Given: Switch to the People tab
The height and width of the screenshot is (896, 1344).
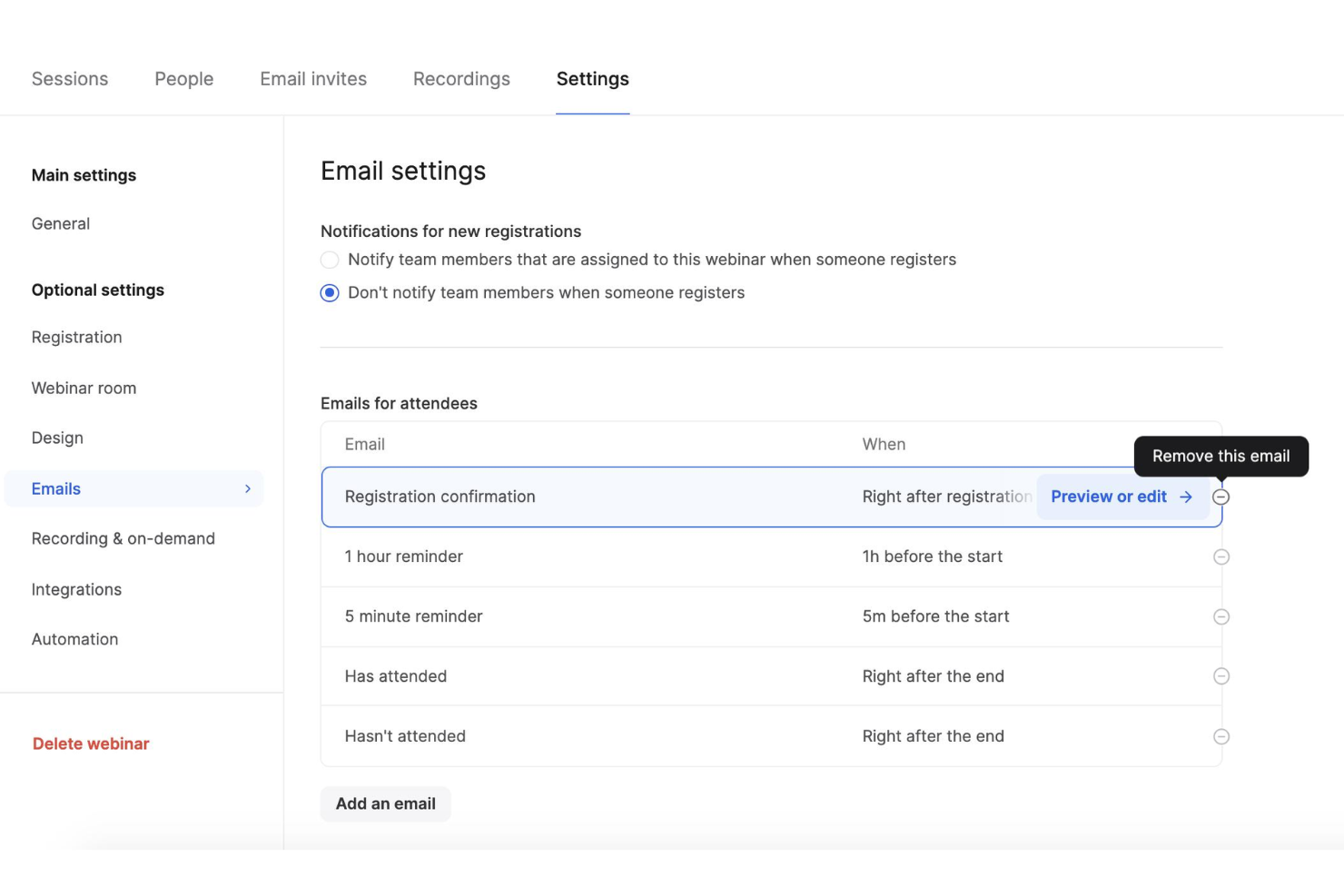Looking at the screenshot, I should tap(183, 79).
